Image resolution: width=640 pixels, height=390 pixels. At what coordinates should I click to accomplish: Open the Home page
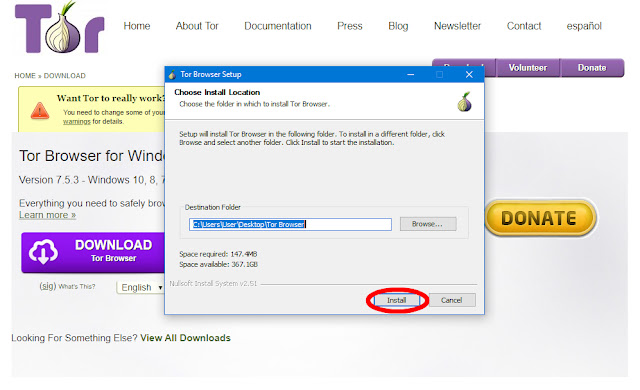(137, 26)
